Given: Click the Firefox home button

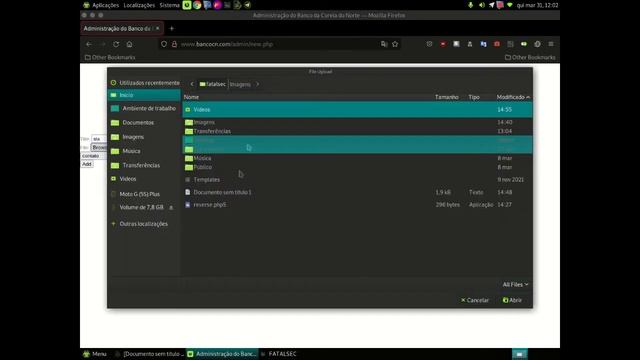Looking at the screenshot, I should point(129,44).
